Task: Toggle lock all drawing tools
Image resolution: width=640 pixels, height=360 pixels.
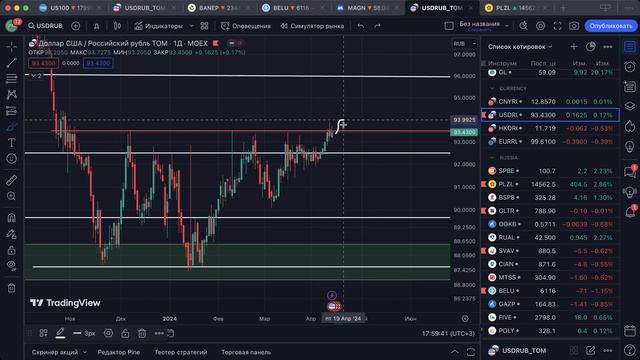Action: 11,250
